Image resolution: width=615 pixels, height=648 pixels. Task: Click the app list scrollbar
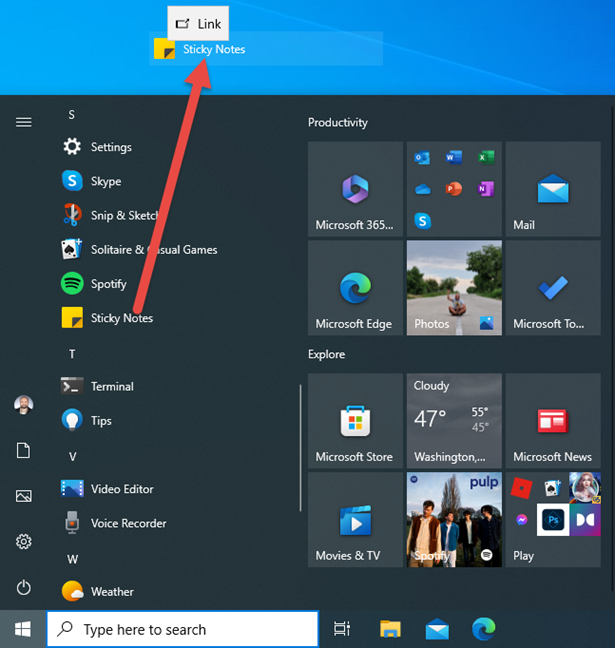point(300,448)
